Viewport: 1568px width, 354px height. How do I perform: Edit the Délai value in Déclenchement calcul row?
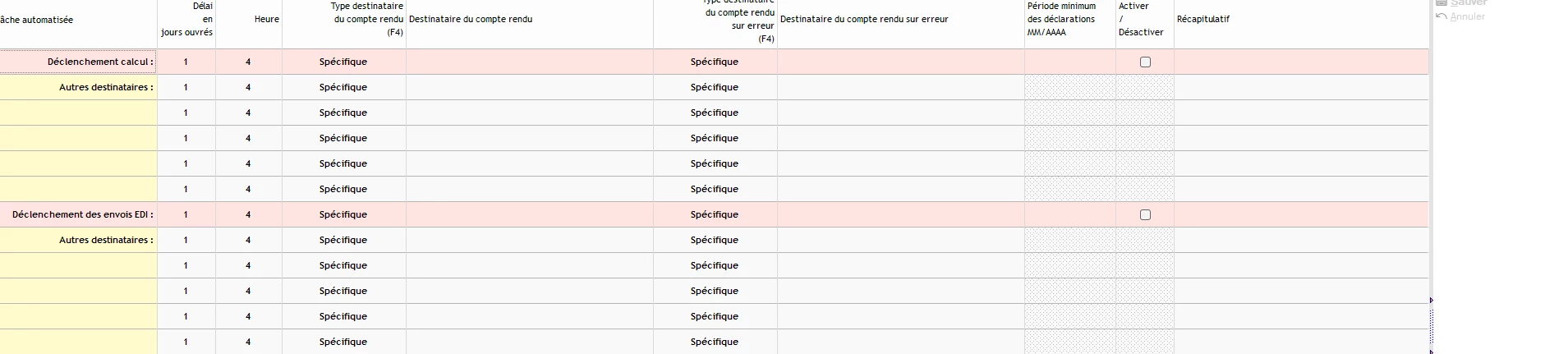click(x=186, y=62)
